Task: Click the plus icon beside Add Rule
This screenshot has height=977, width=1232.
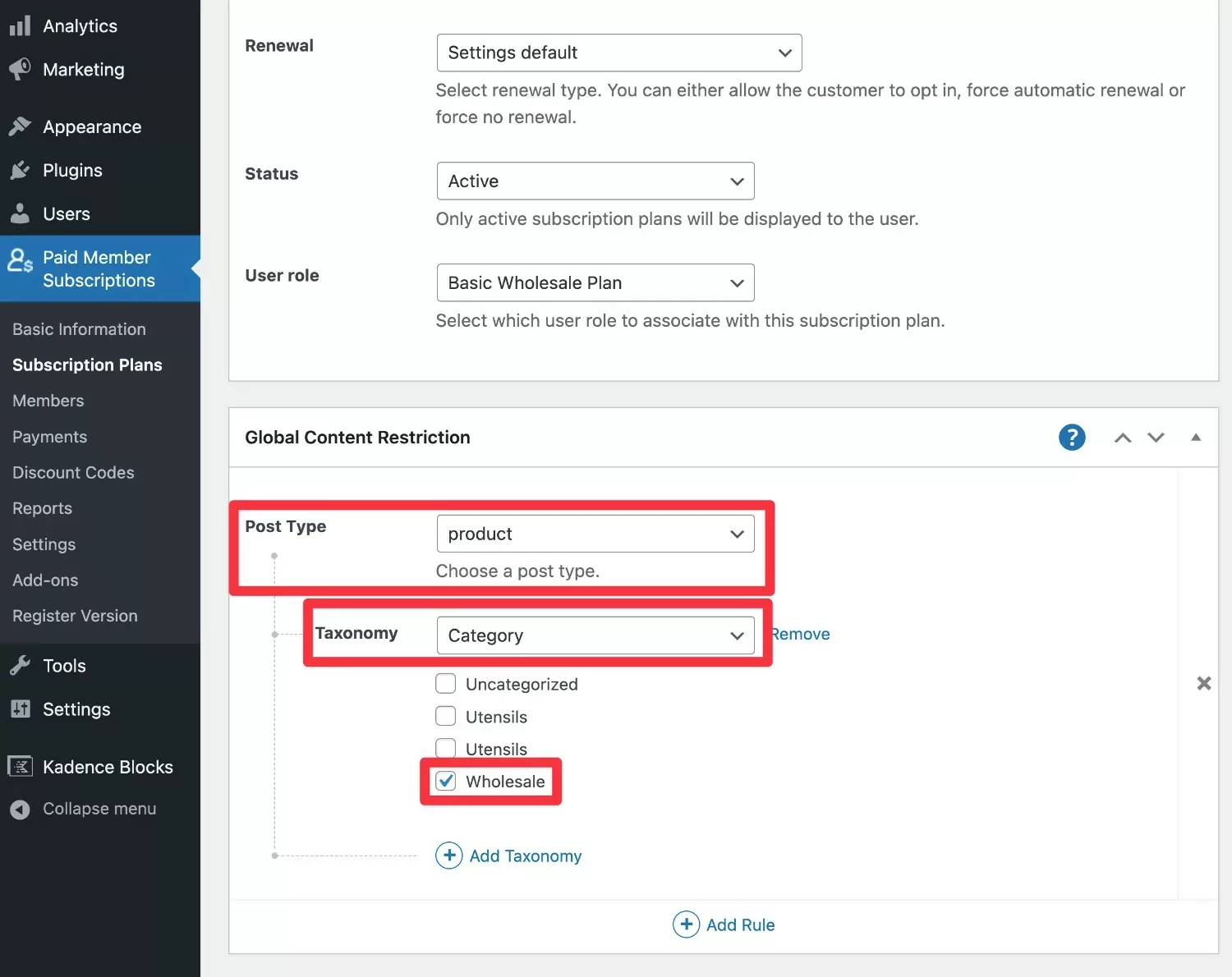Action: (687, 924)
